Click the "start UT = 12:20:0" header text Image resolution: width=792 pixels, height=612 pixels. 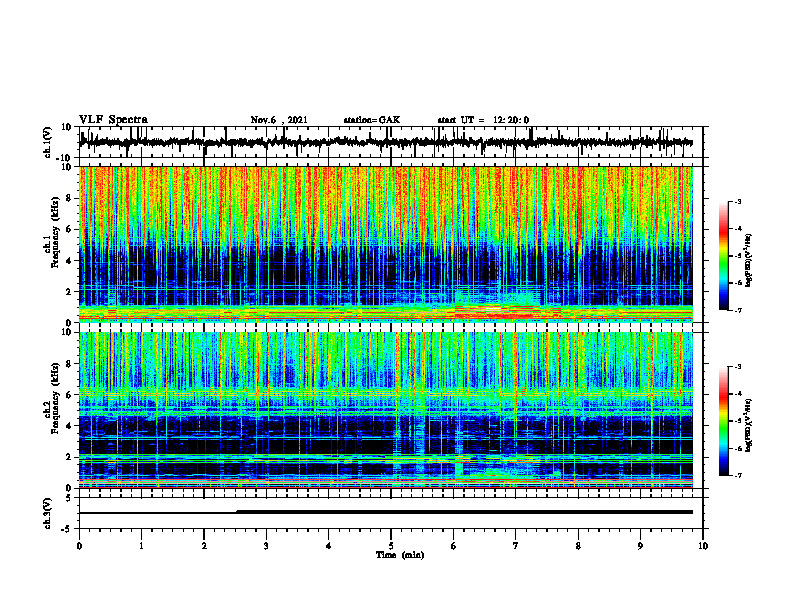point(483,120)
